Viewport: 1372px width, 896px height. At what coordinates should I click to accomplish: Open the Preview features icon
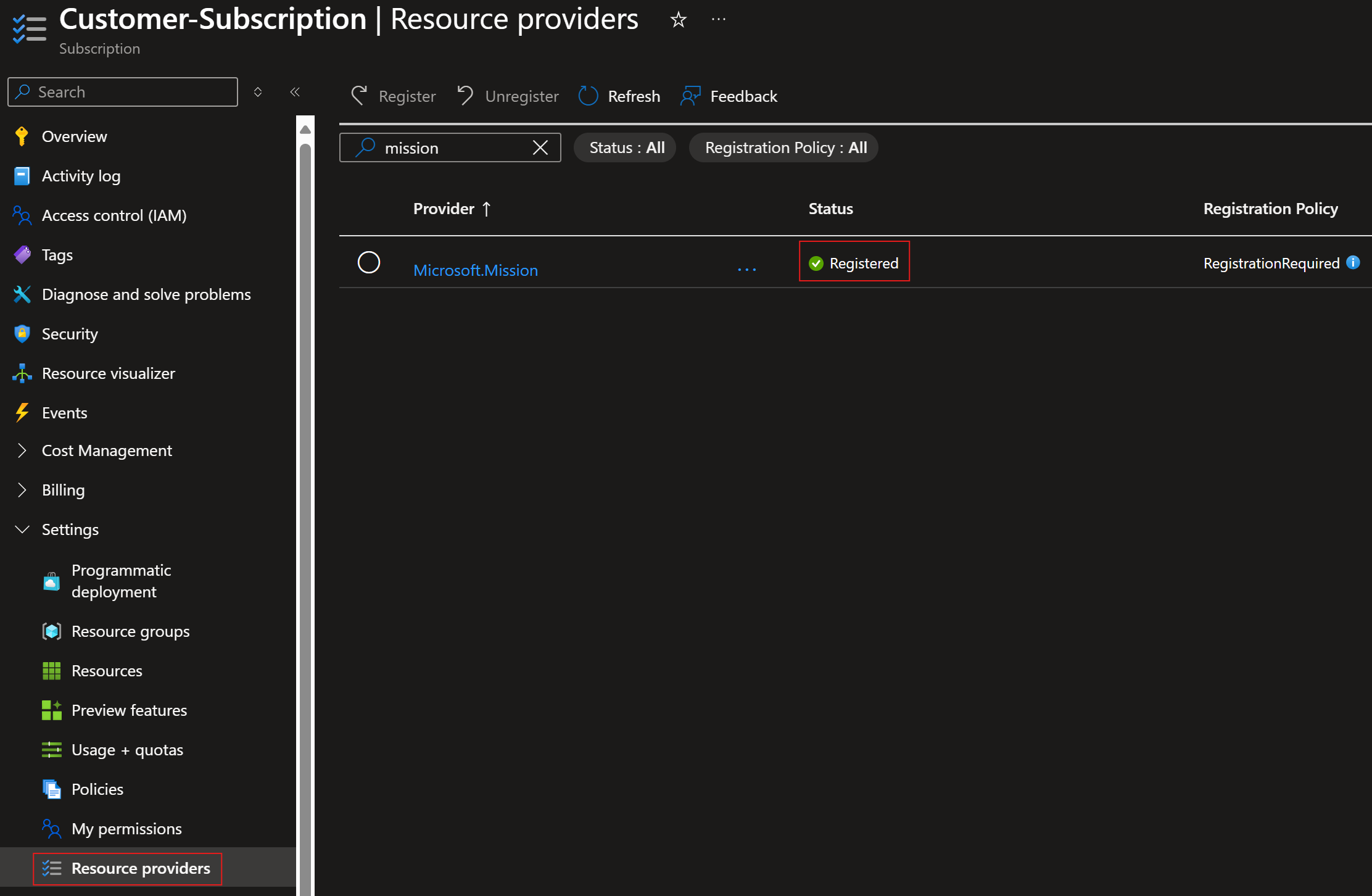point(52,710)
